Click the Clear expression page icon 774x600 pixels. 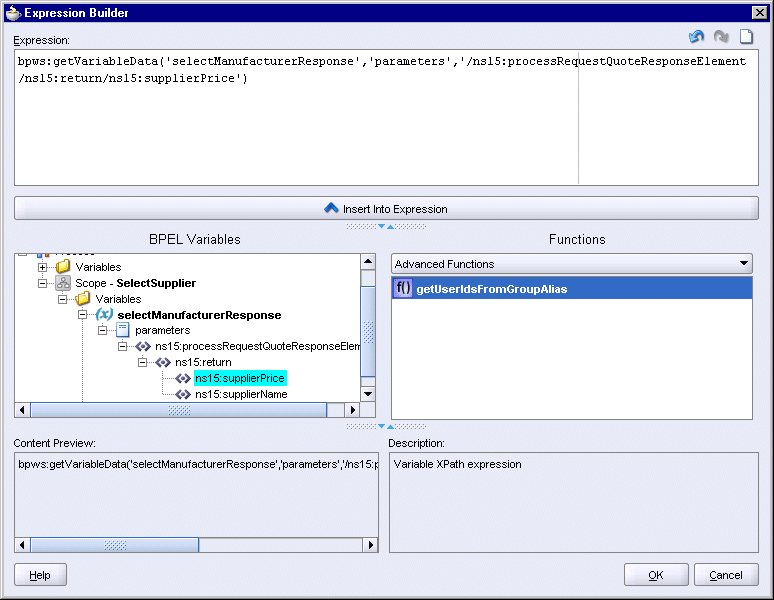click(746, 37)
